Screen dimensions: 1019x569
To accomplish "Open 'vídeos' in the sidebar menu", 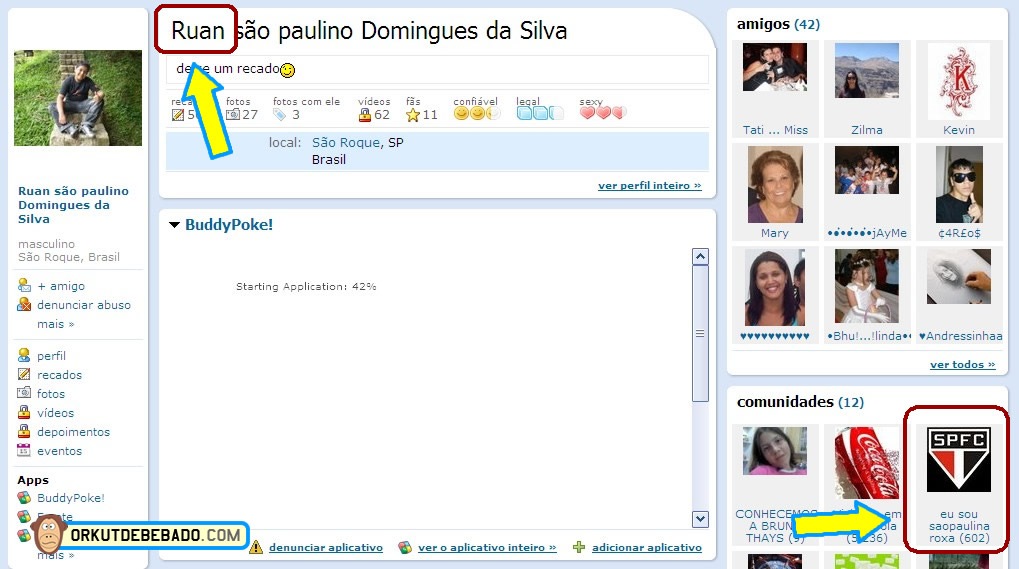I will [55, 412].
